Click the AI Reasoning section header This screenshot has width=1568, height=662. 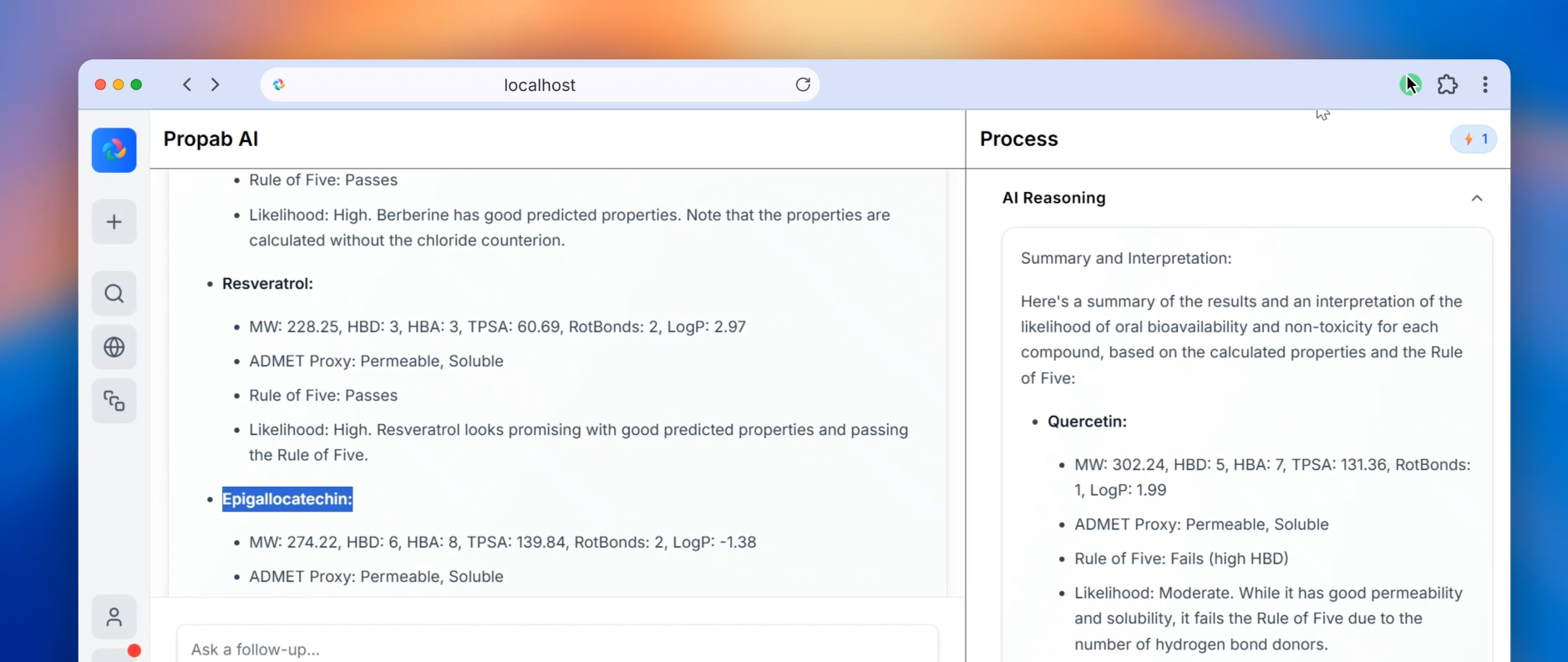point(1053,198)
